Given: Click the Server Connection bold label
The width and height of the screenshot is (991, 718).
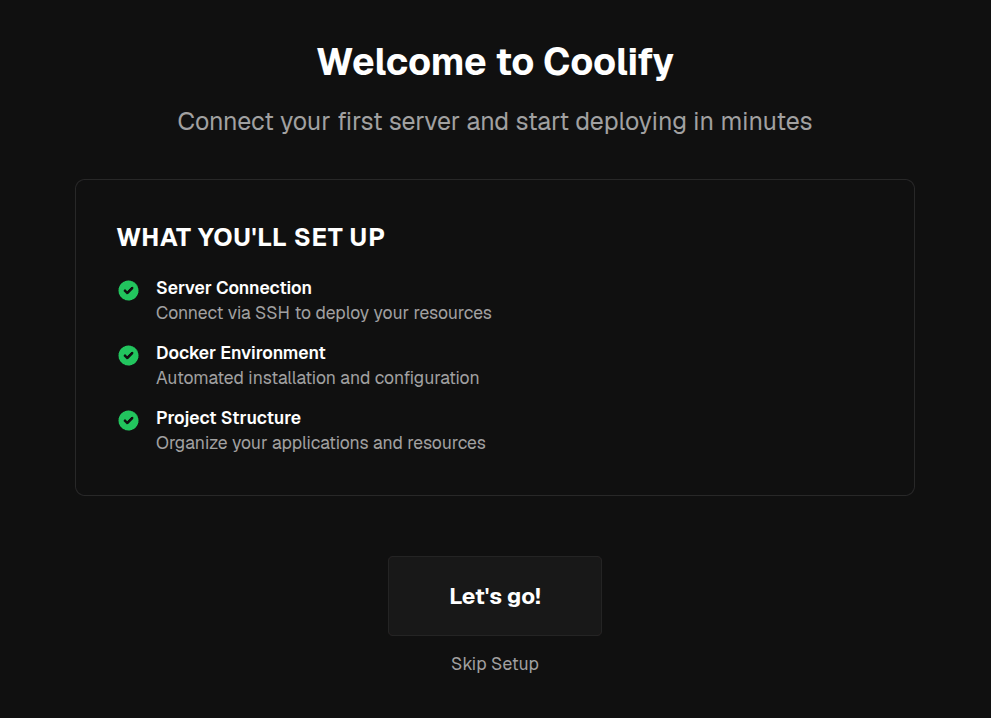Looking at the screenshot, I should point(233,288).
